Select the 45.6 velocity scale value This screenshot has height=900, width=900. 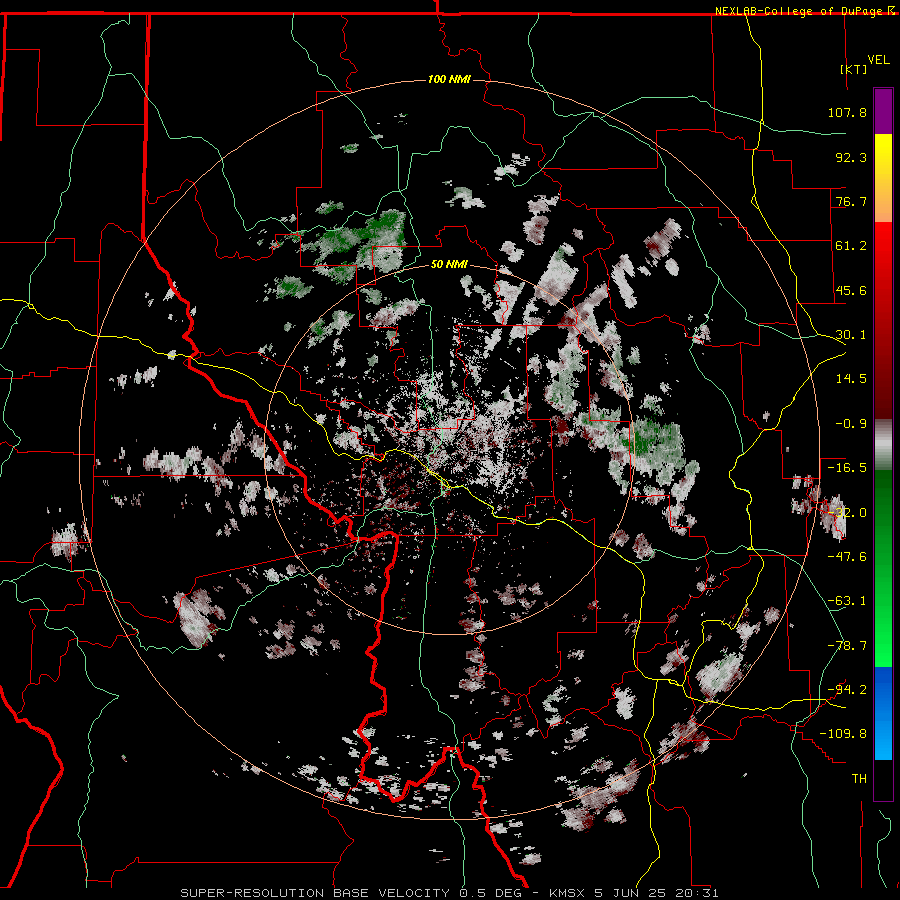(851, 290)
